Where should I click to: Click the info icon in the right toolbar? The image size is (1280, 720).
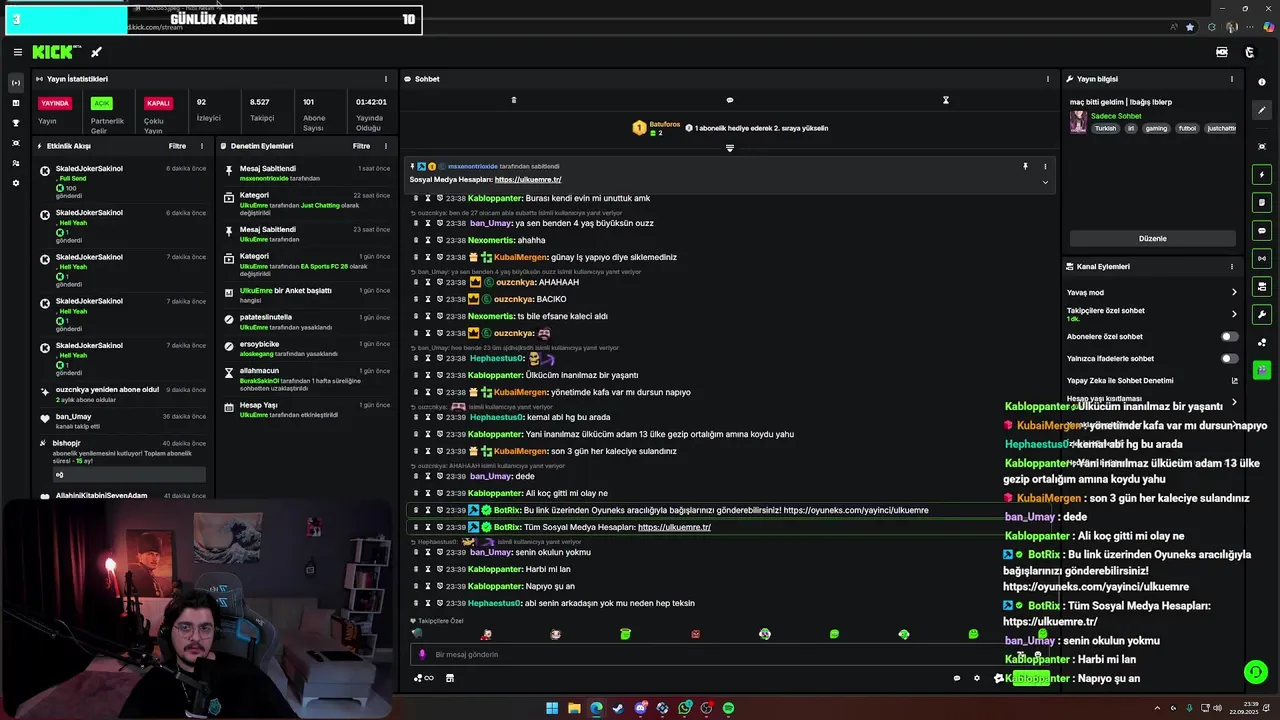[x=1262, y=83]
